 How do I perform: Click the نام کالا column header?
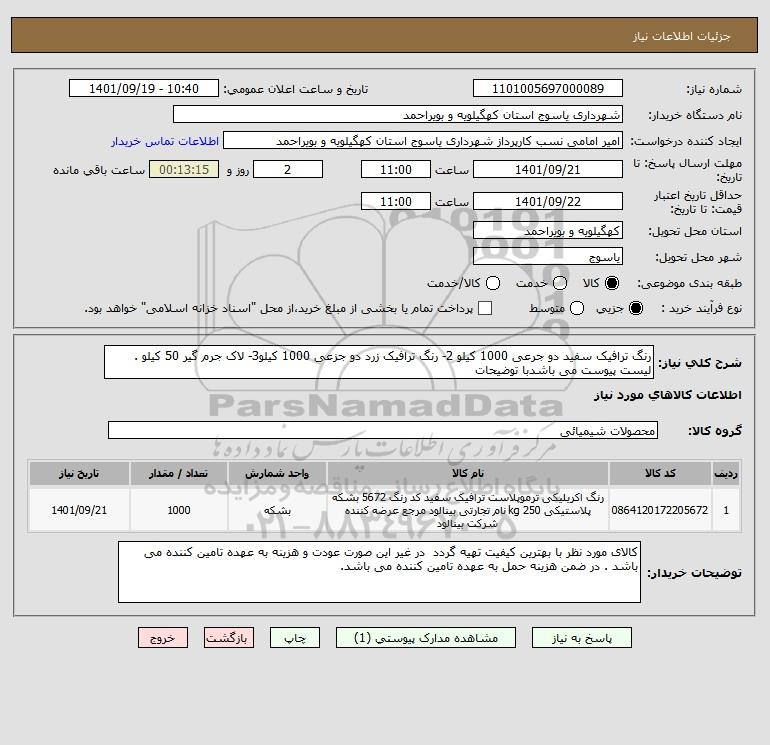pyautogui.click(x=468, y=473)
